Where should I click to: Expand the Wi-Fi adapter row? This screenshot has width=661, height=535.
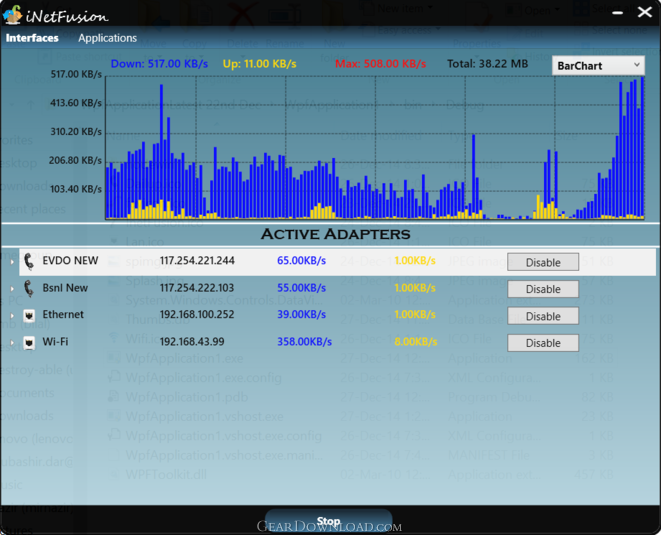click(x=12, y=342)
